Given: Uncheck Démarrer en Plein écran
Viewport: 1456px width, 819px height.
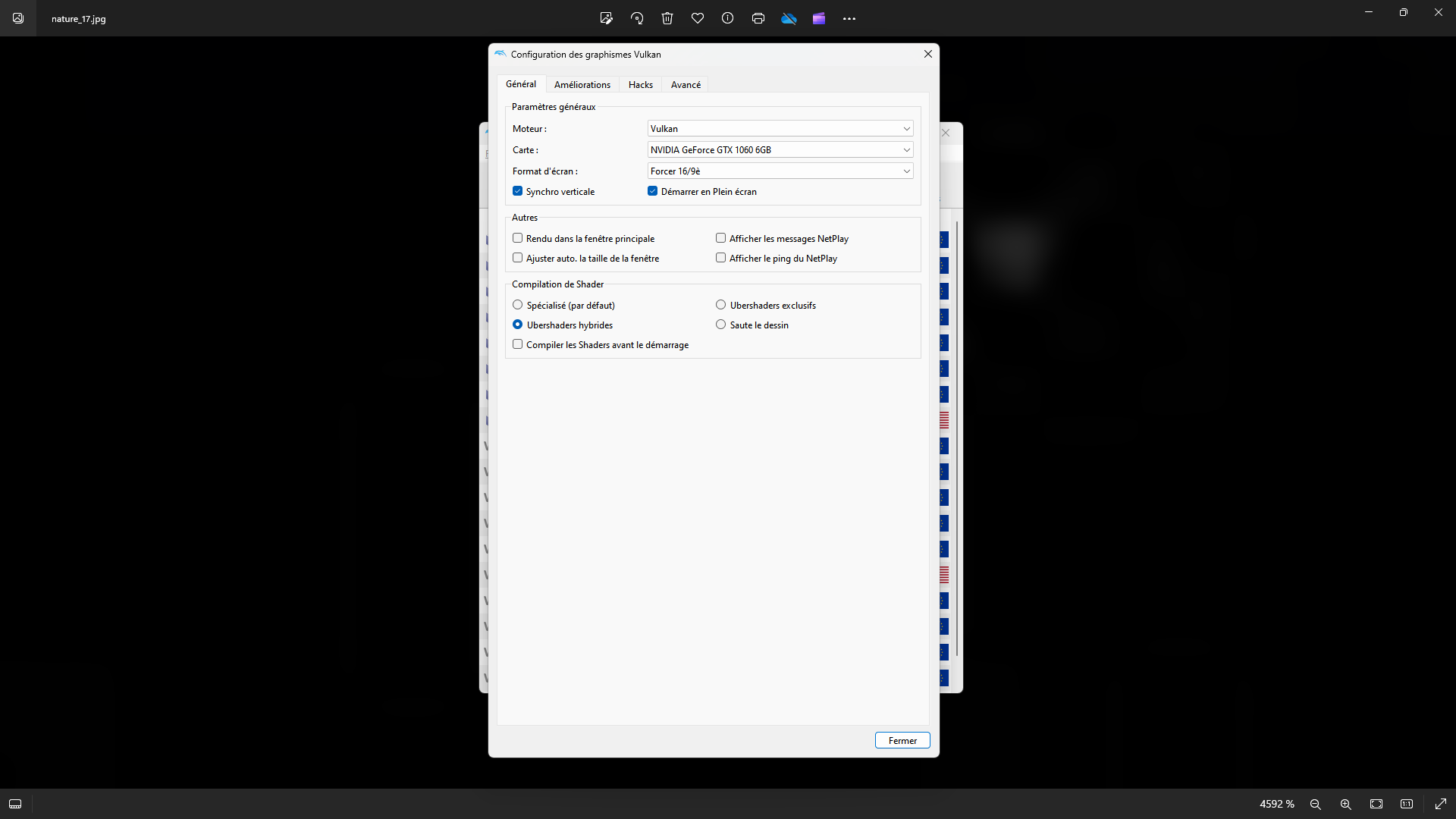Looking at the screenshot, I should click(x=653, y=191).
